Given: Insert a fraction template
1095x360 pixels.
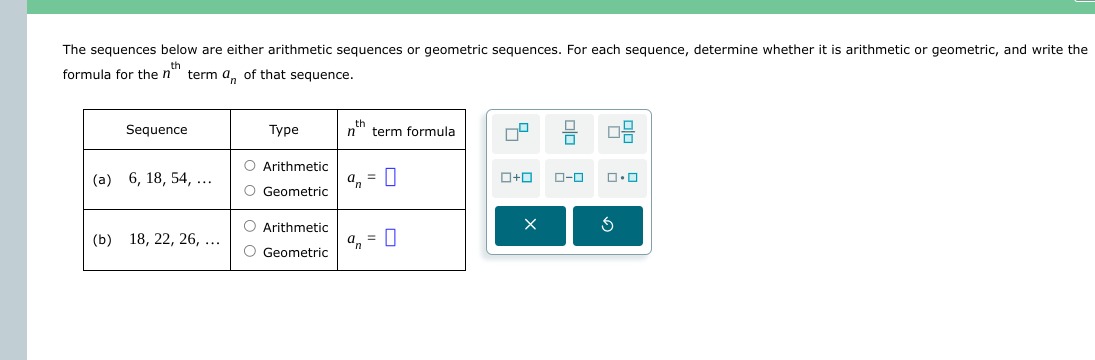Looking at the screenshot, I should (569, 133).
